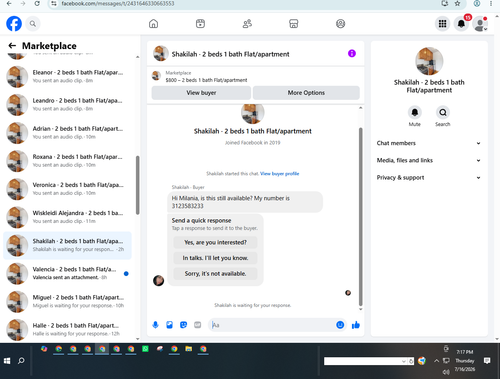The image size is (500, 379).
Task: Open Eleanor conversation in chat list
Action: [x=67, y=76]
